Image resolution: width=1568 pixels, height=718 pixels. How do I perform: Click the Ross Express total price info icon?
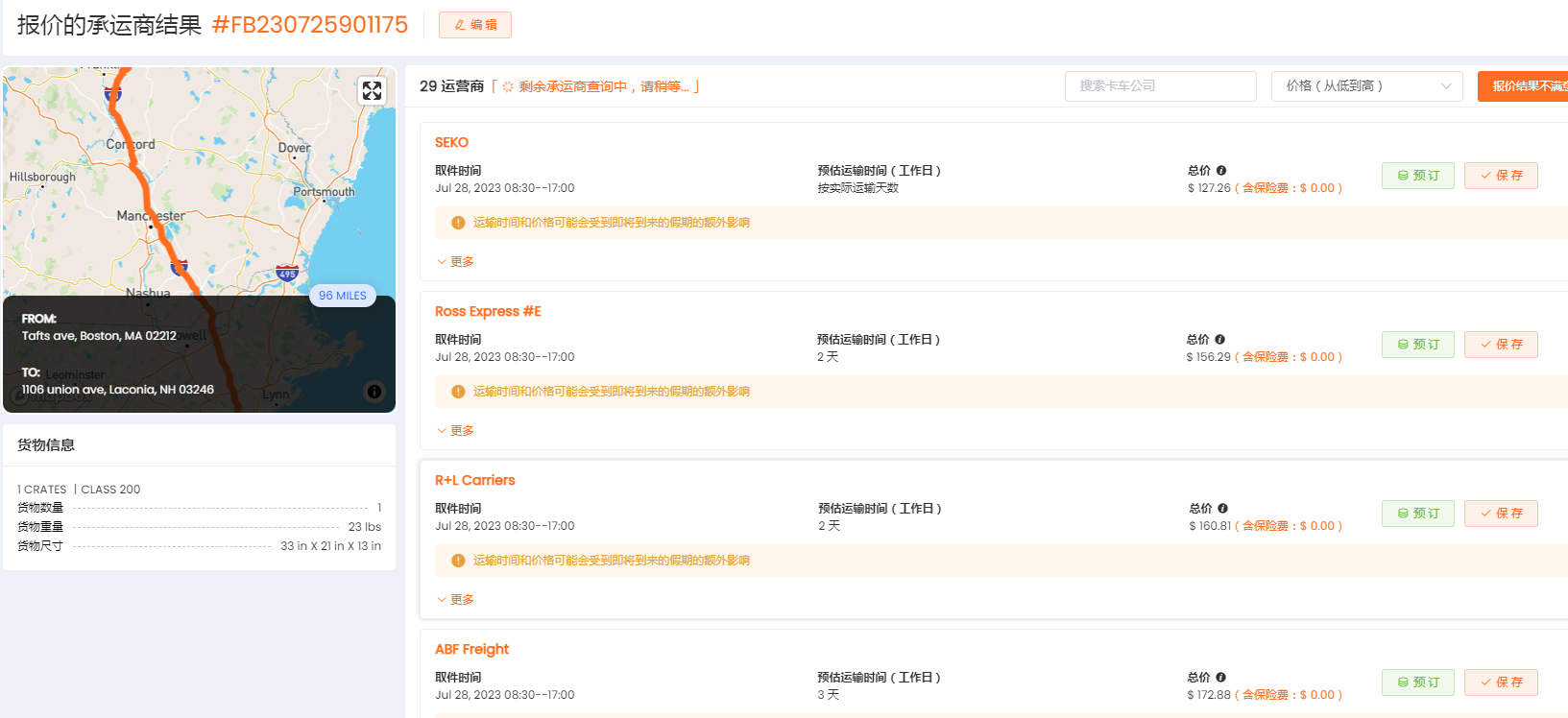[1219, 340]
